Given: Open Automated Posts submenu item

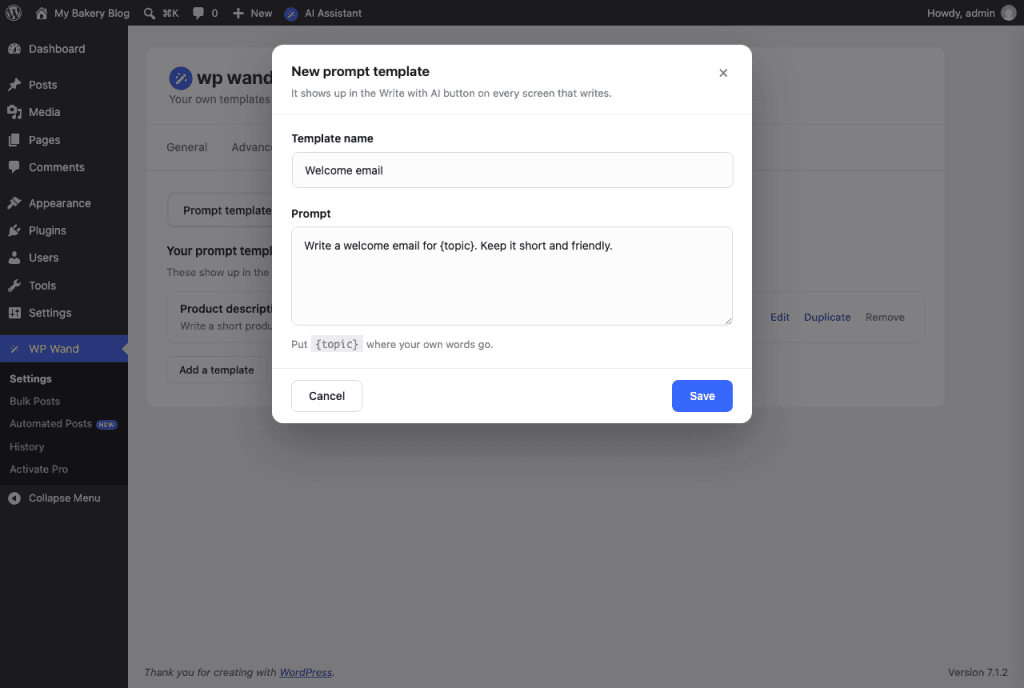Looking at the screenshot, I should tap(50, 424).
